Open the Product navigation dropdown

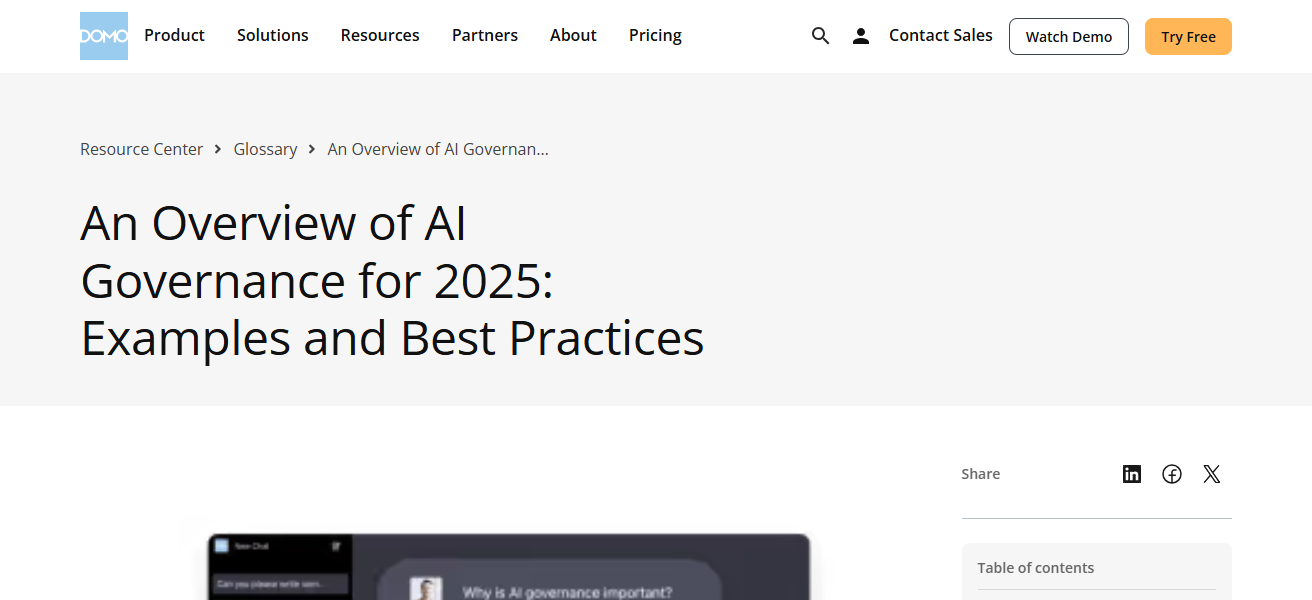[x=174, y=35]
